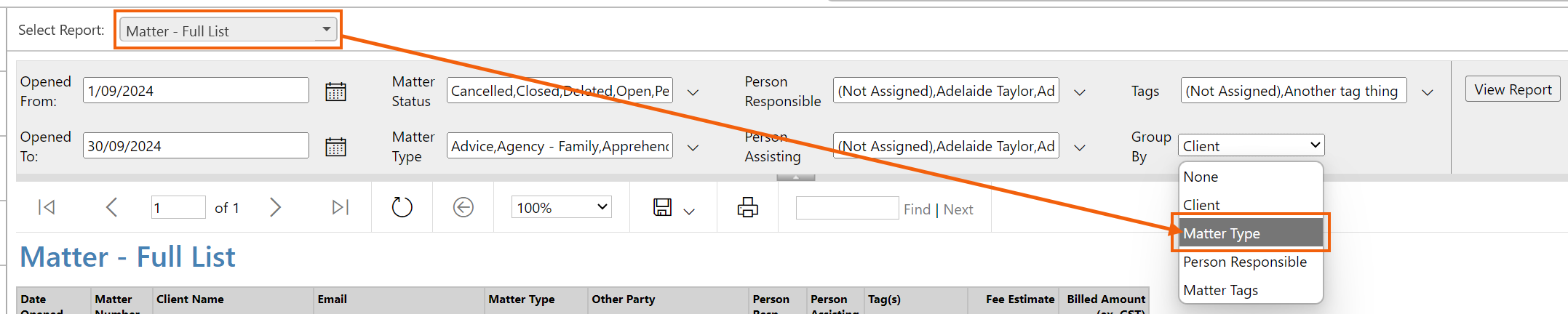Open the zoom level 100% dropdown
Viewport: 1568px width, 314px height.
(x=561, y=207)
